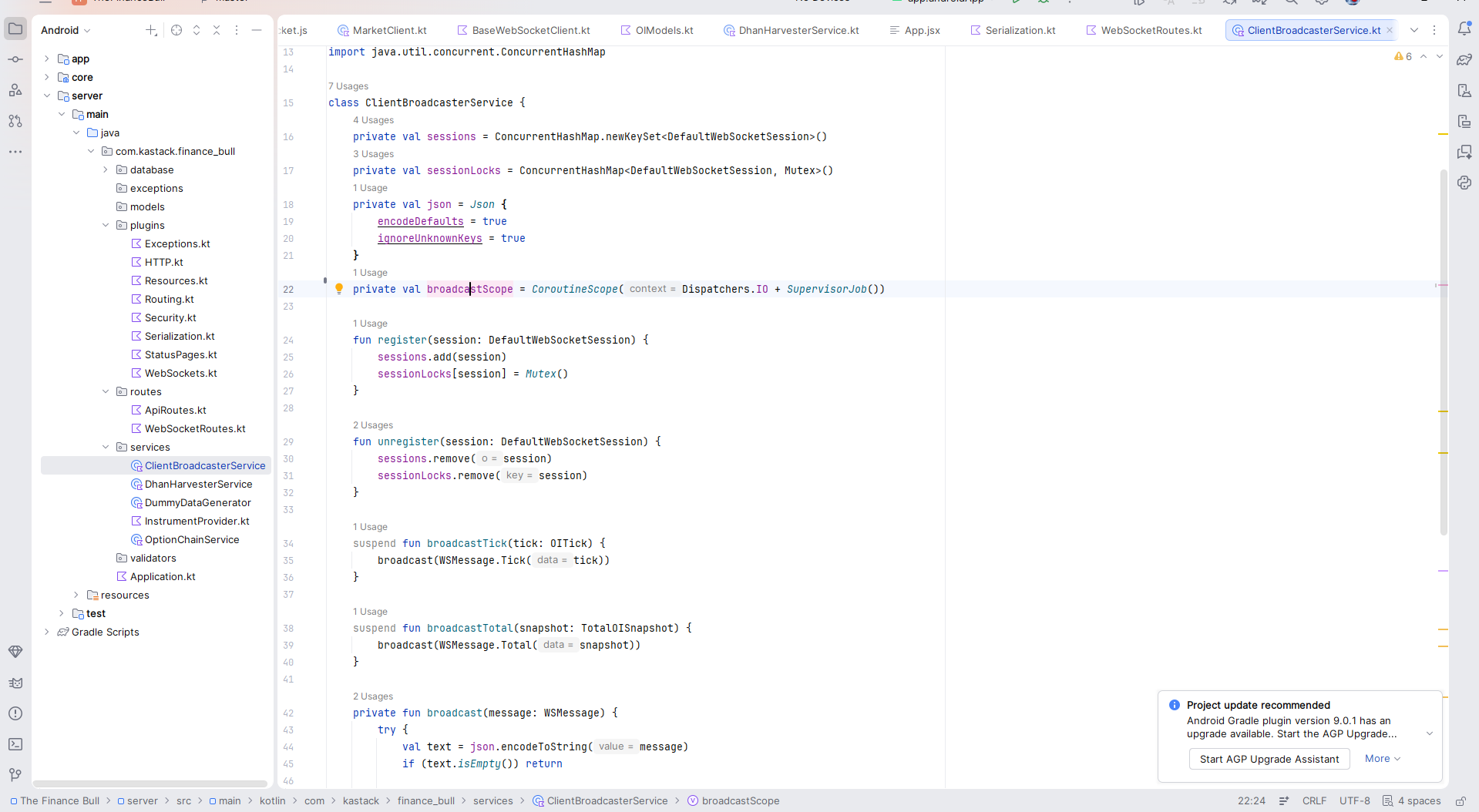
Task: Show hidden tabs dropdown chevron
Action: [1414, 30]
